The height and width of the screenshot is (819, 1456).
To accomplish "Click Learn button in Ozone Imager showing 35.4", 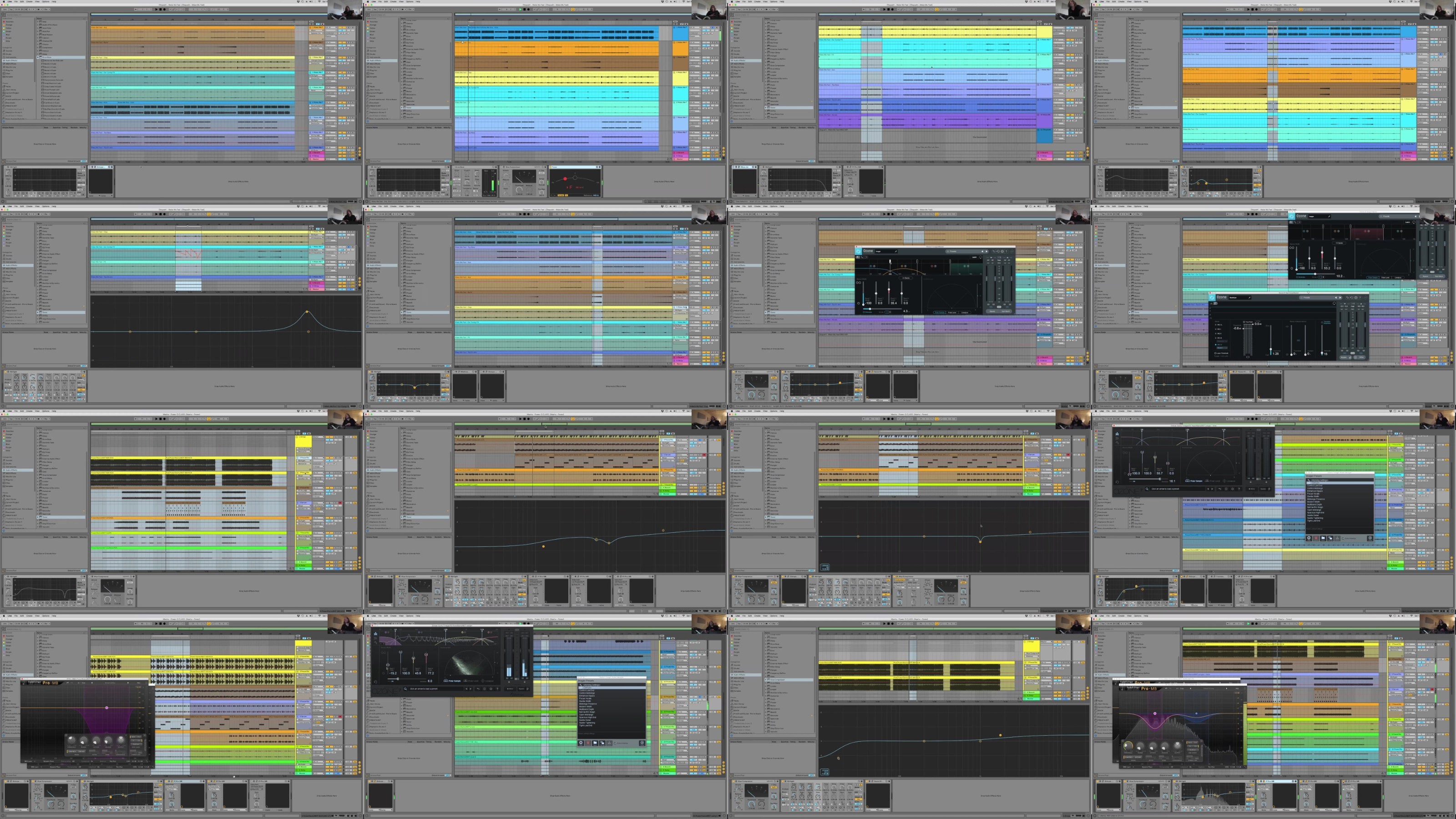I will point(975,257).
